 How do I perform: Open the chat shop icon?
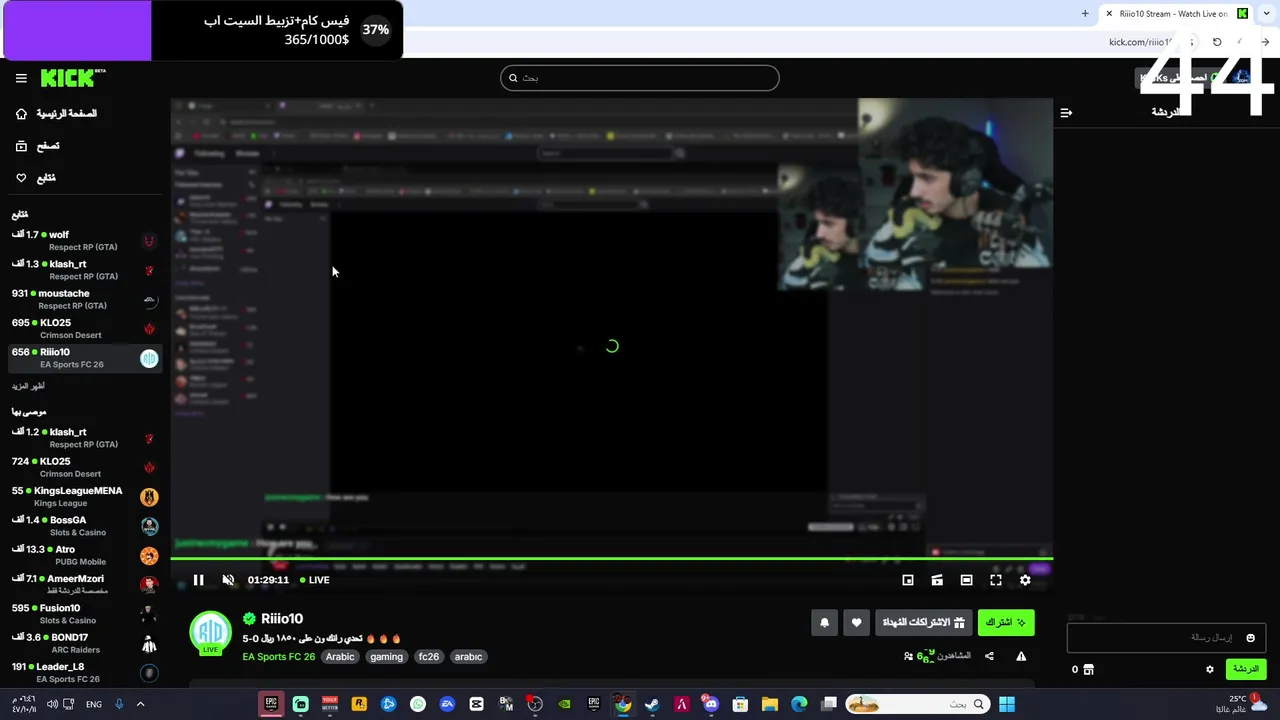pyautogui.click(x=1089, y=670)
